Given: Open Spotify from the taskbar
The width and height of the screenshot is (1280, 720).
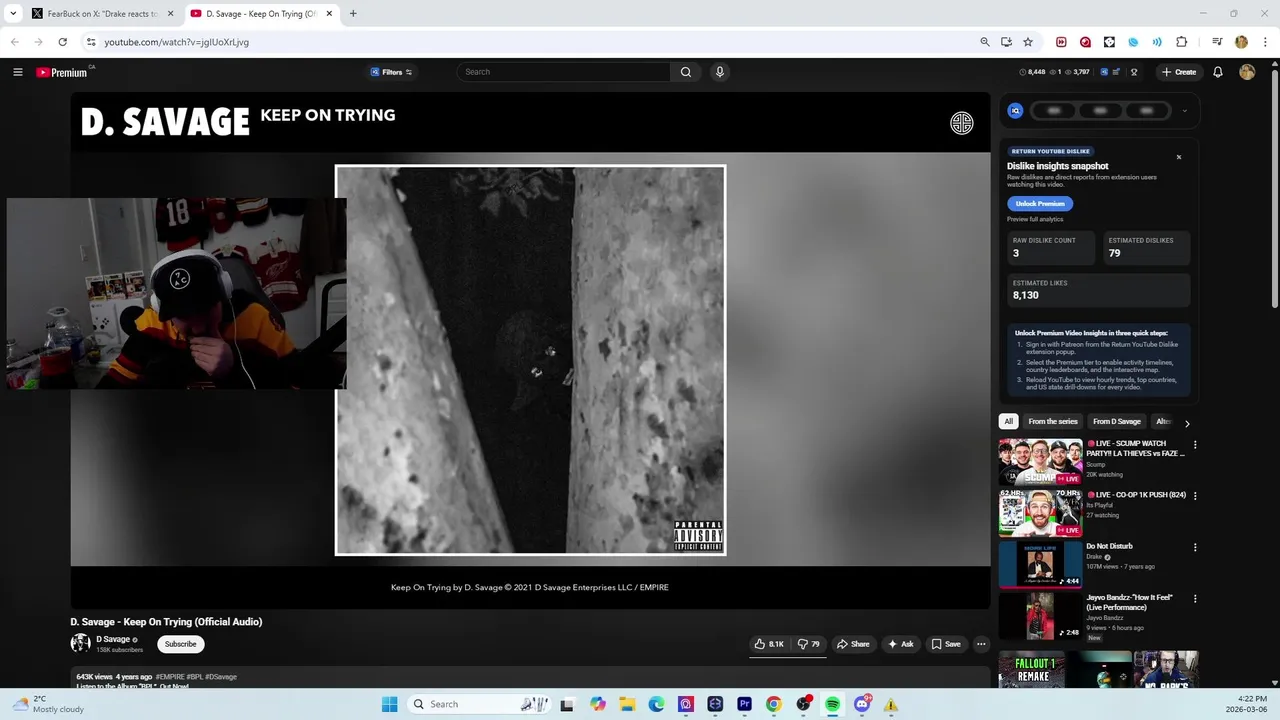Looking at the screenshot, I should (x=832, y=704).
